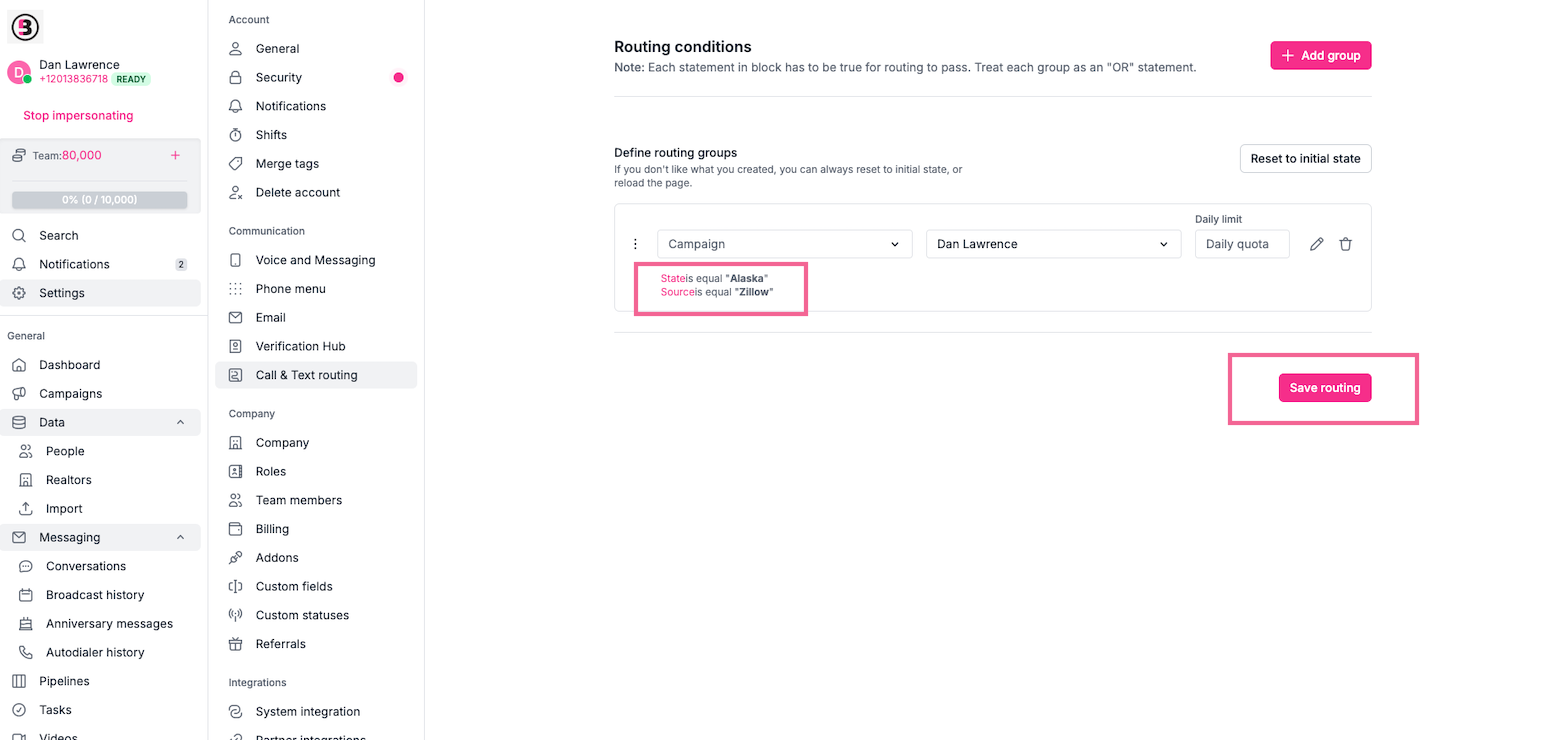Switch to Call & Text routing section
The width and height of the screenshot is (1553, 740).
307,374
